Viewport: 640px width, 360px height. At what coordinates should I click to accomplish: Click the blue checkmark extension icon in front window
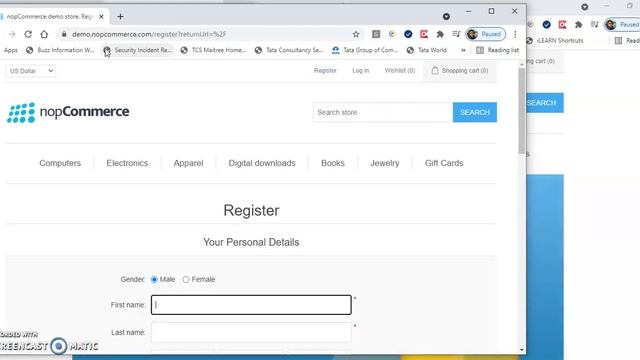pyautogui.click(x=408, y=34)
